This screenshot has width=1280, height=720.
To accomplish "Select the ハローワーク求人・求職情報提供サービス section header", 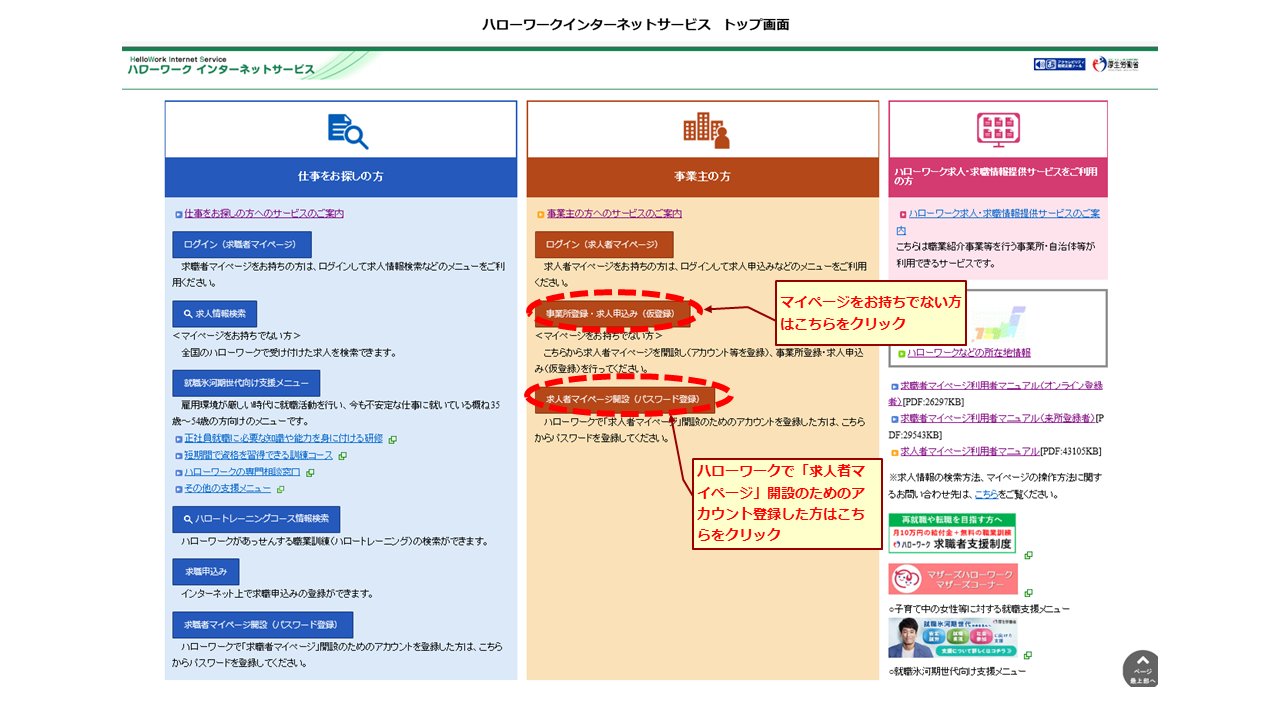I will (x=998, y=176).
